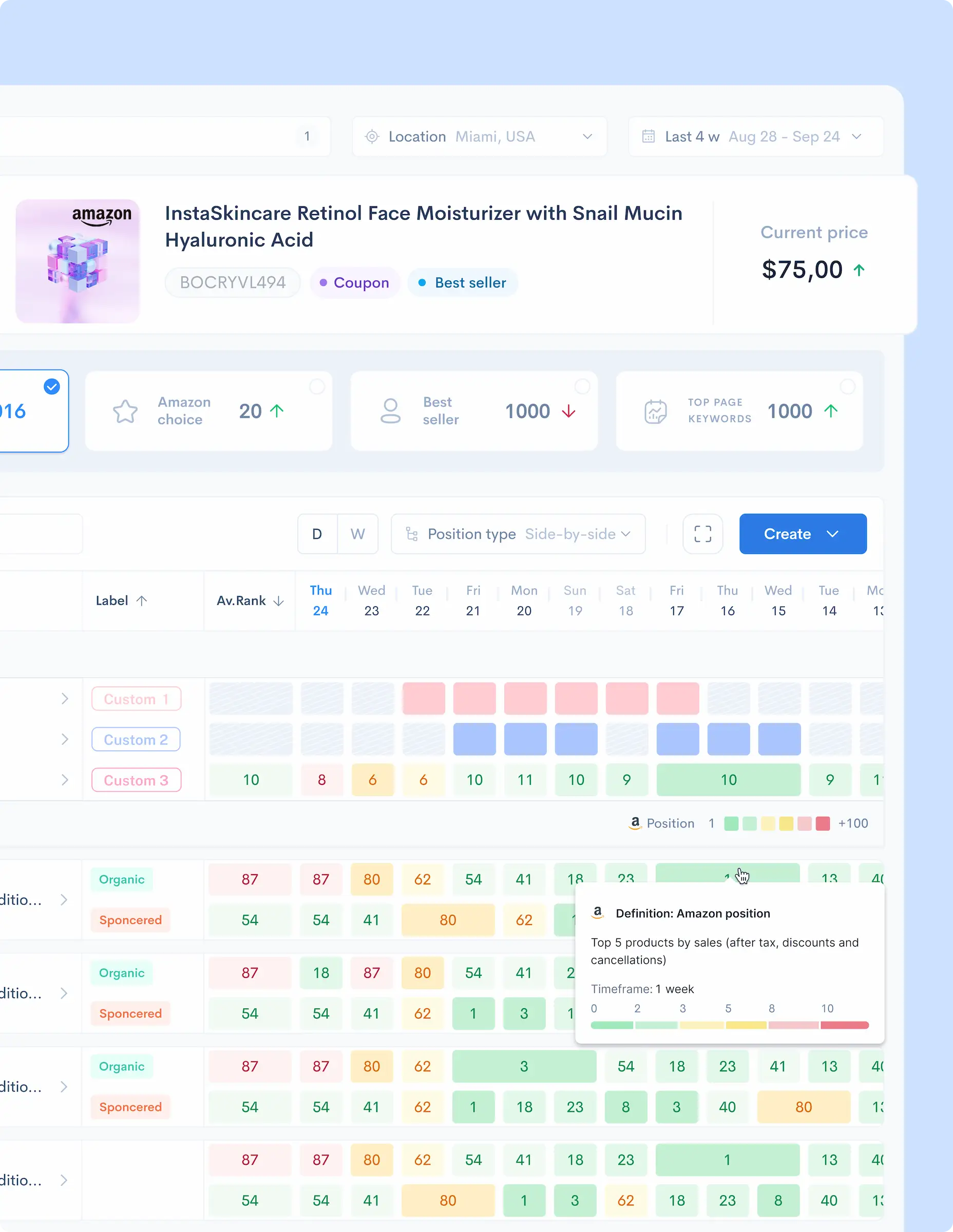953x1232 pixels.
Task: Click the Amazon logo in Definition tooltip
Action: click(598, 913)
